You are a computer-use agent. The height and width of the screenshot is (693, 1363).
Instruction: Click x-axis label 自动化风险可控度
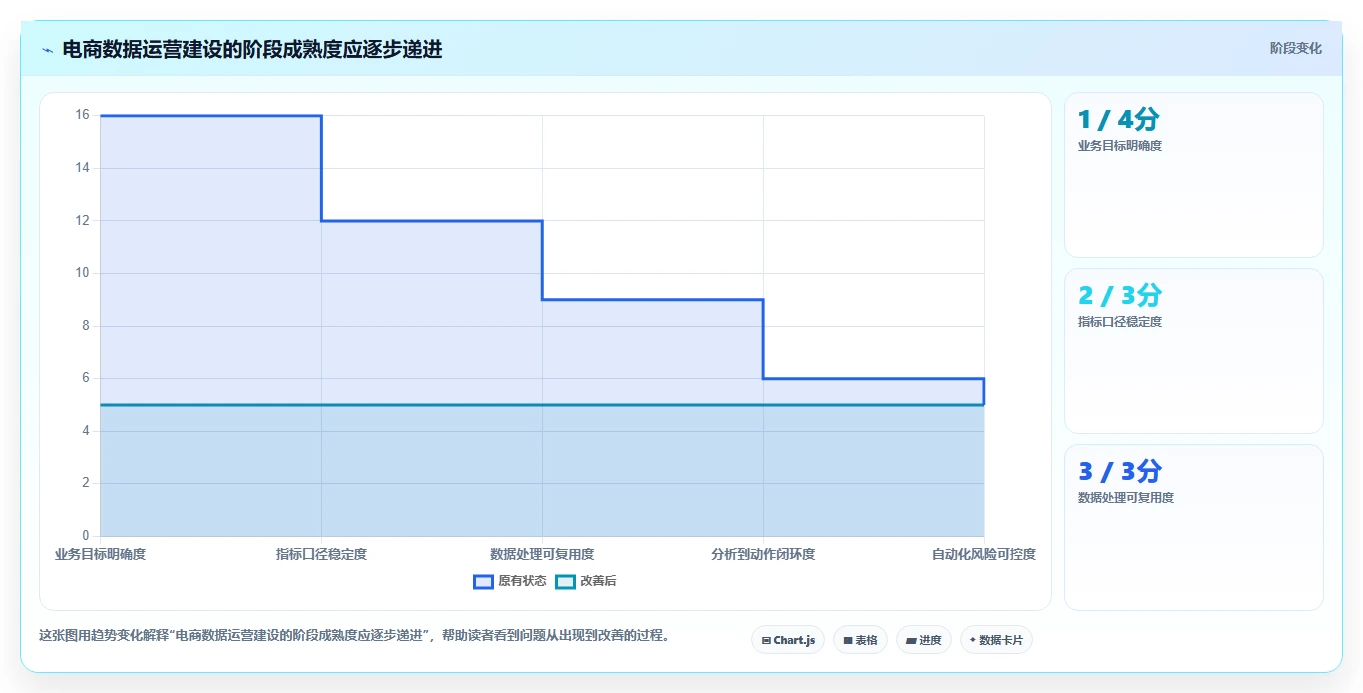984,554
